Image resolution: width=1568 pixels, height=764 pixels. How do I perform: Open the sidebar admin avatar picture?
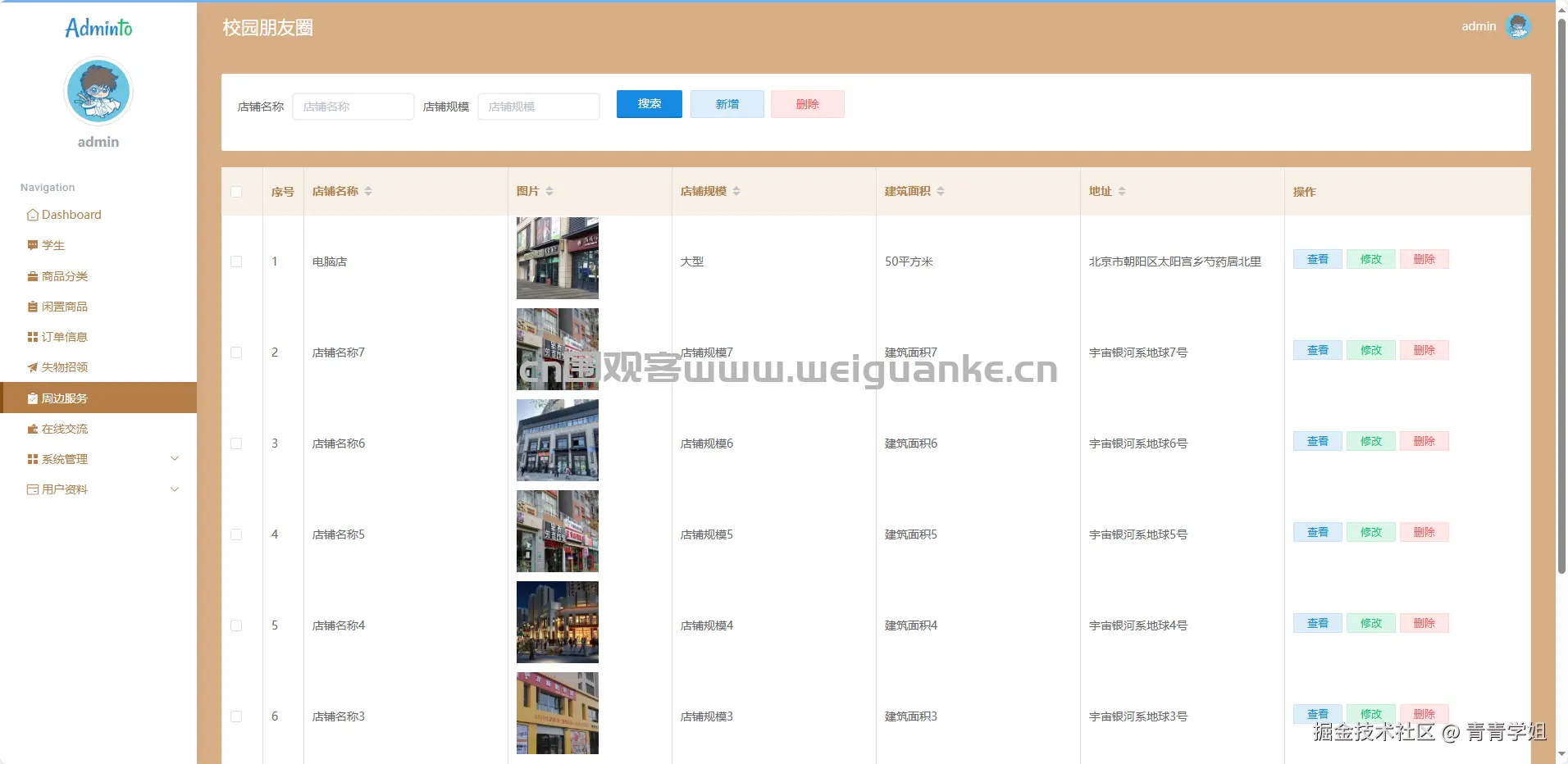[x=98, y=91]
